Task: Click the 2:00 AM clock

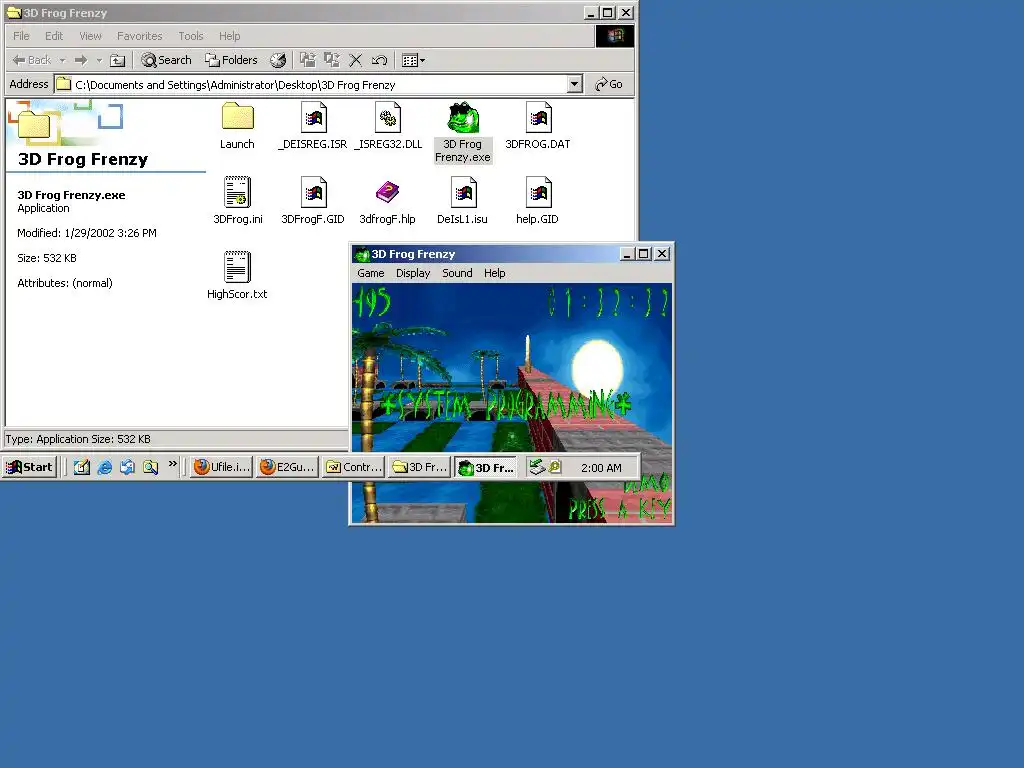Action: [x=601, y=468]
